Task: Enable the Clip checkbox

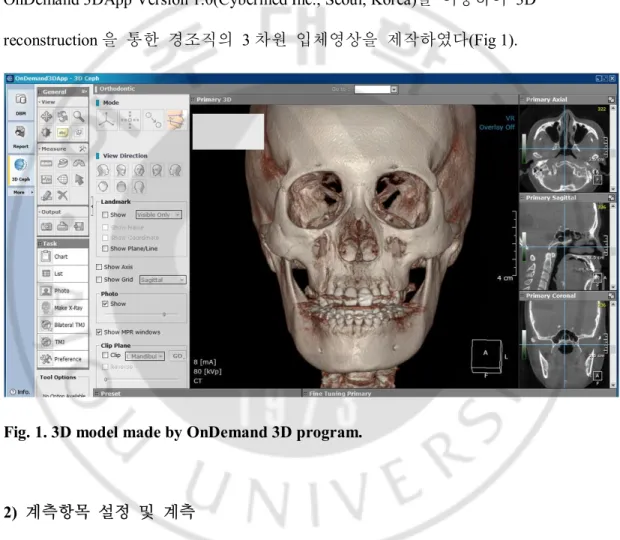Action: [x=105, y=355]
